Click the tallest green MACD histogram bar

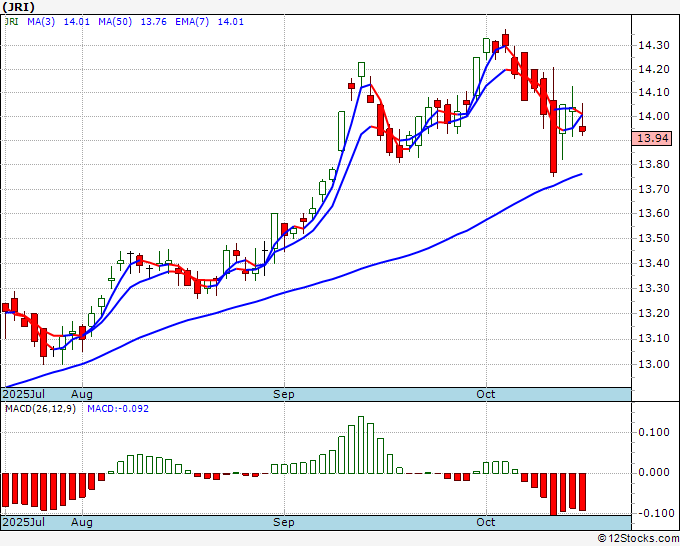[x=361, y=445]
